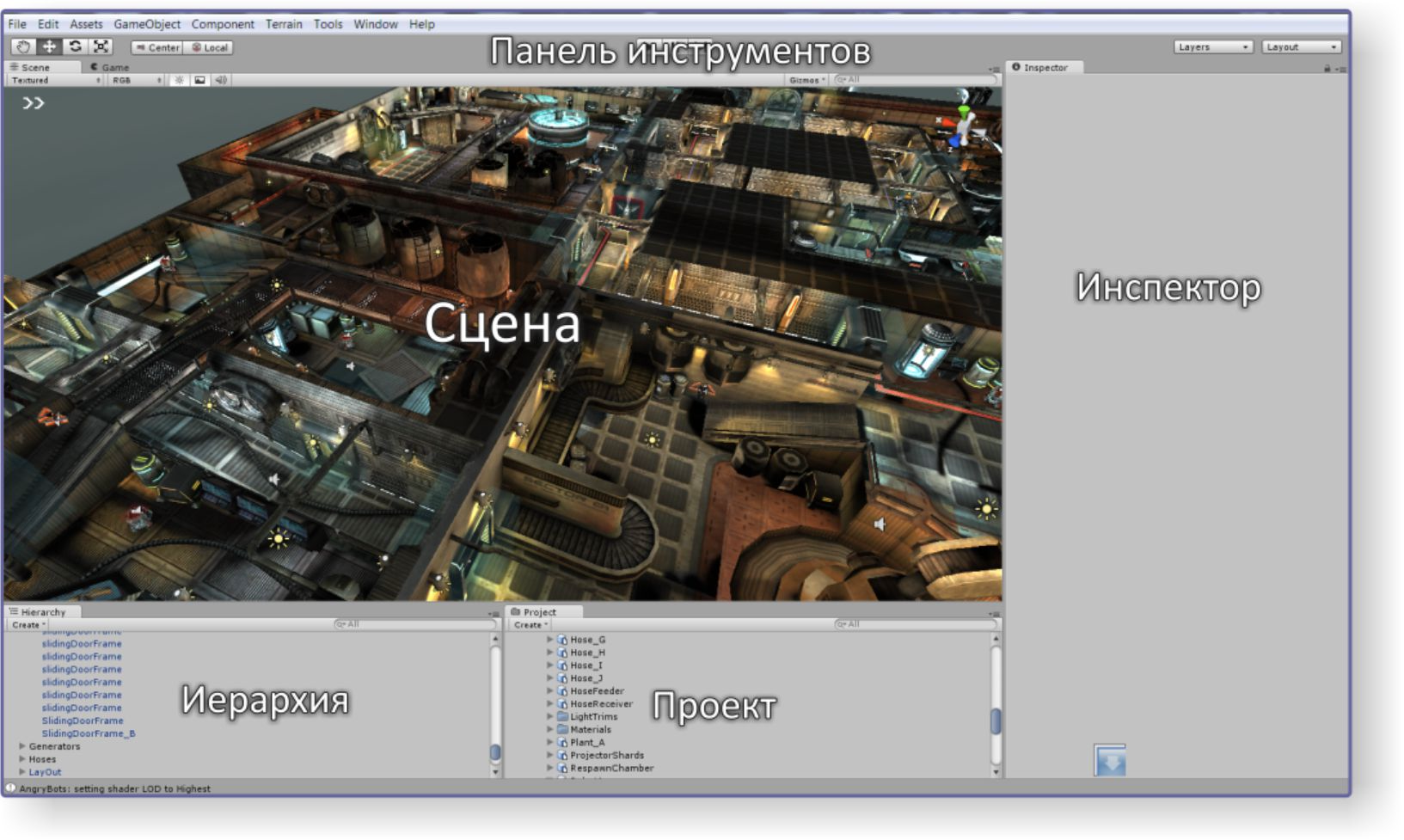Open the Window menu
The image size is (1404, 840).
coord(376,24)
